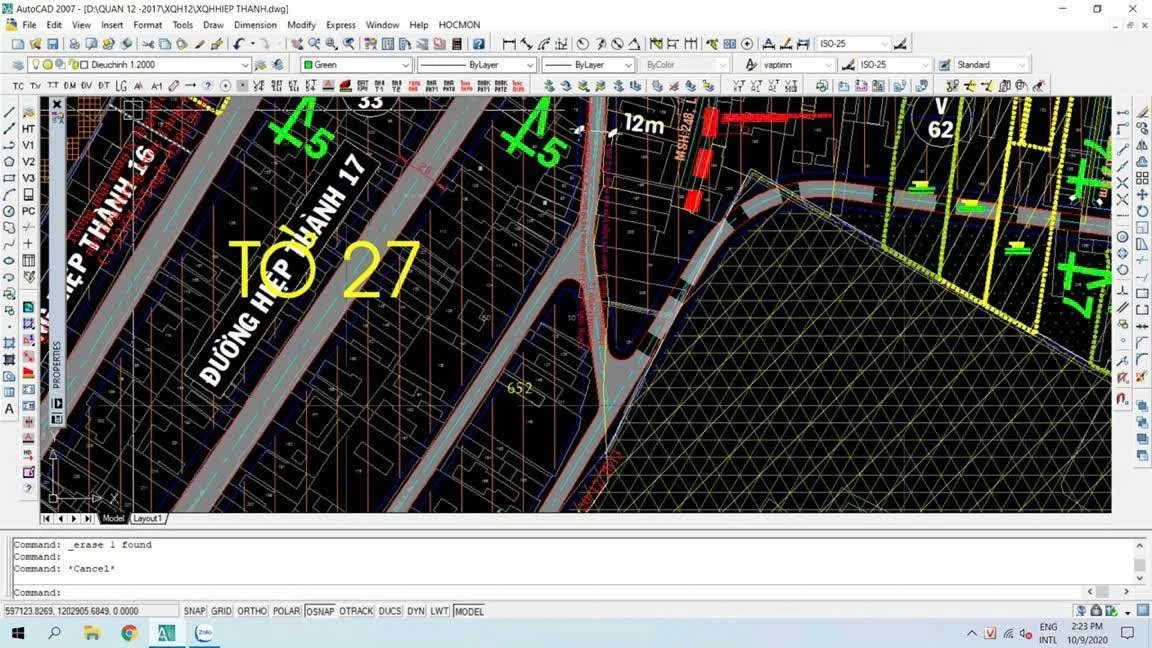This screenshot has height=648, width=1152.
Task: Open the Green color control dropdown
Action: [x=356, y=65]
